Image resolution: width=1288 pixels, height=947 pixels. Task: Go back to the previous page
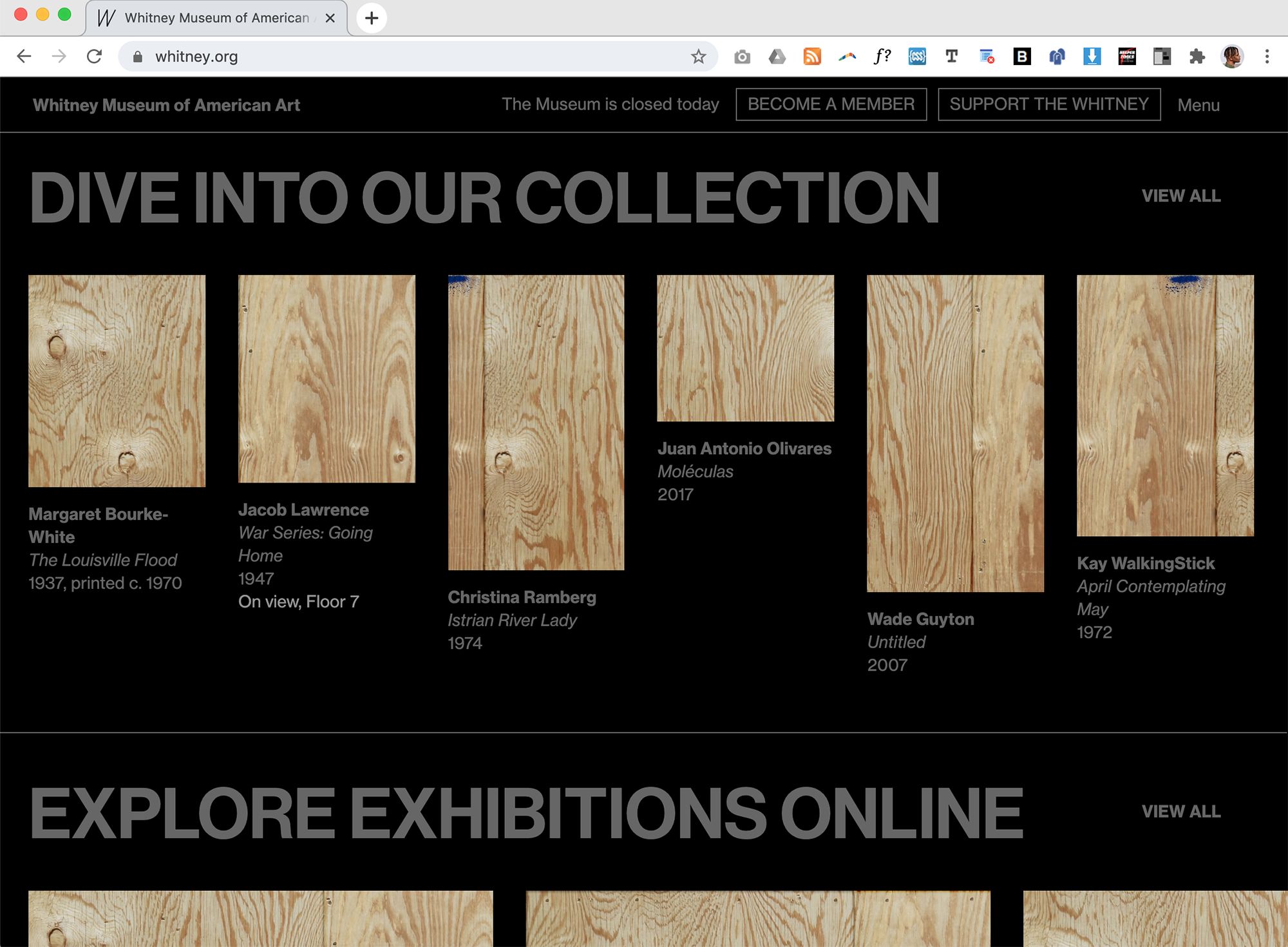24,57
